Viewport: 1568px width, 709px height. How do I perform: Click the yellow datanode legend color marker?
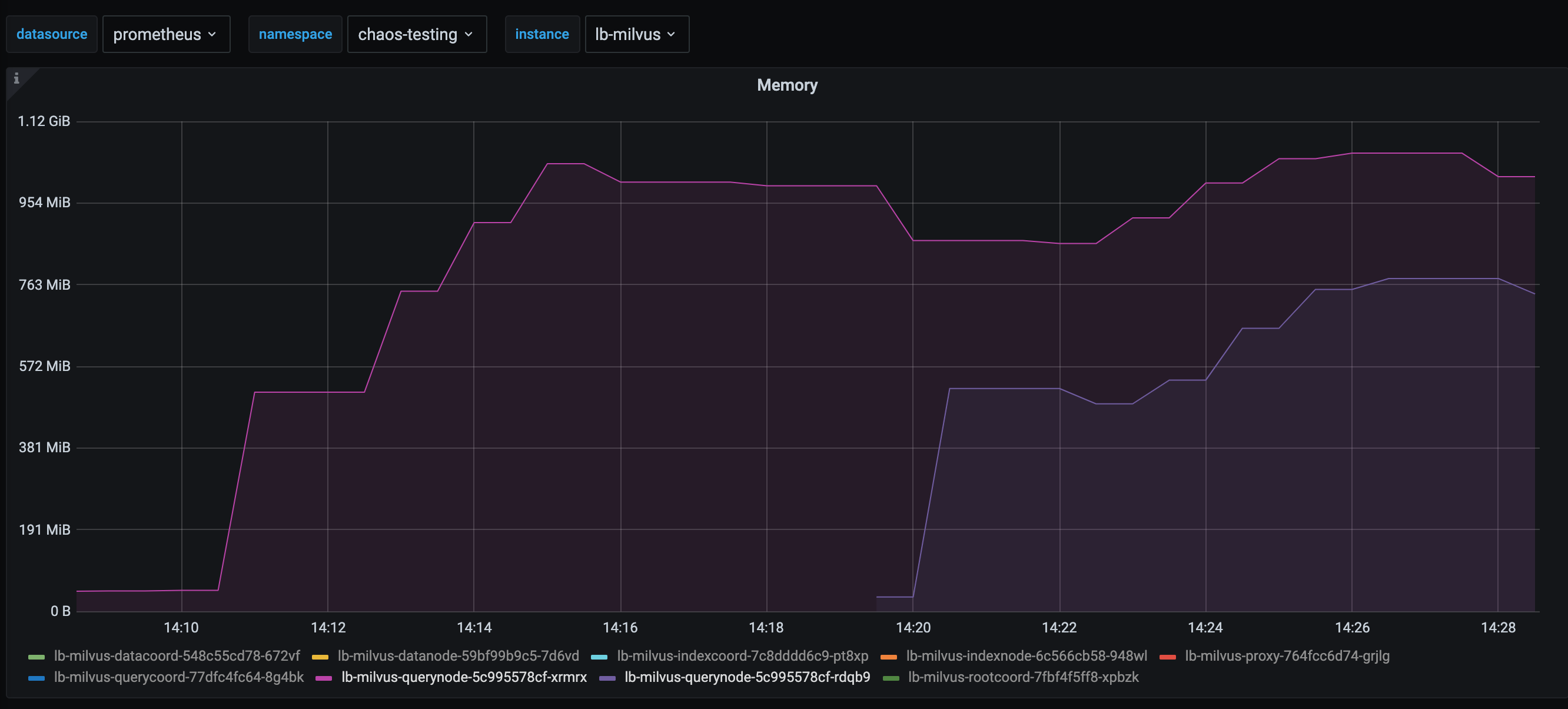321,657
